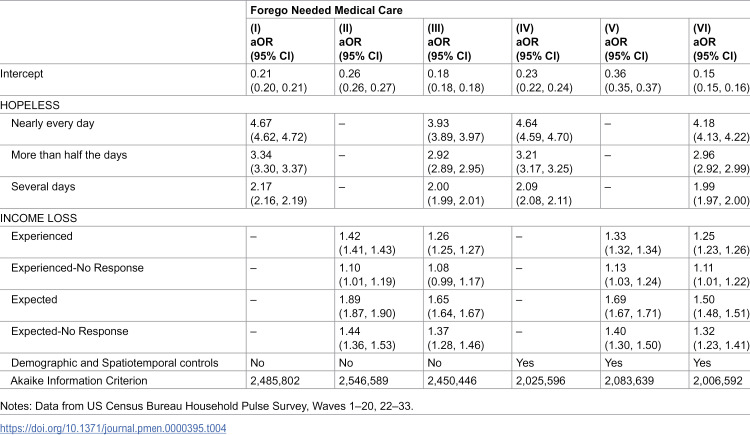Click the 'Experienced-No Response' row label
The width and height of the screenshot is (750, 435).
coord(77,268)
